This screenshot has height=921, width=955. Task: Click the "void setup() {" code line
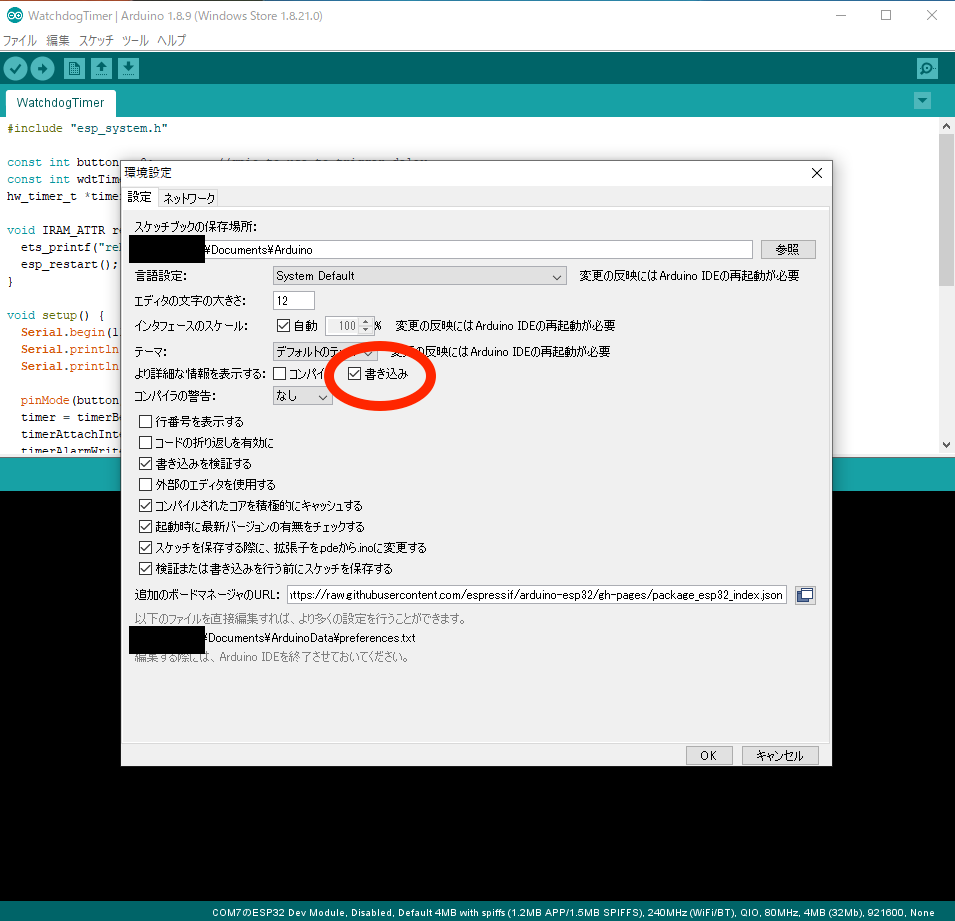[x=55, y=316]
